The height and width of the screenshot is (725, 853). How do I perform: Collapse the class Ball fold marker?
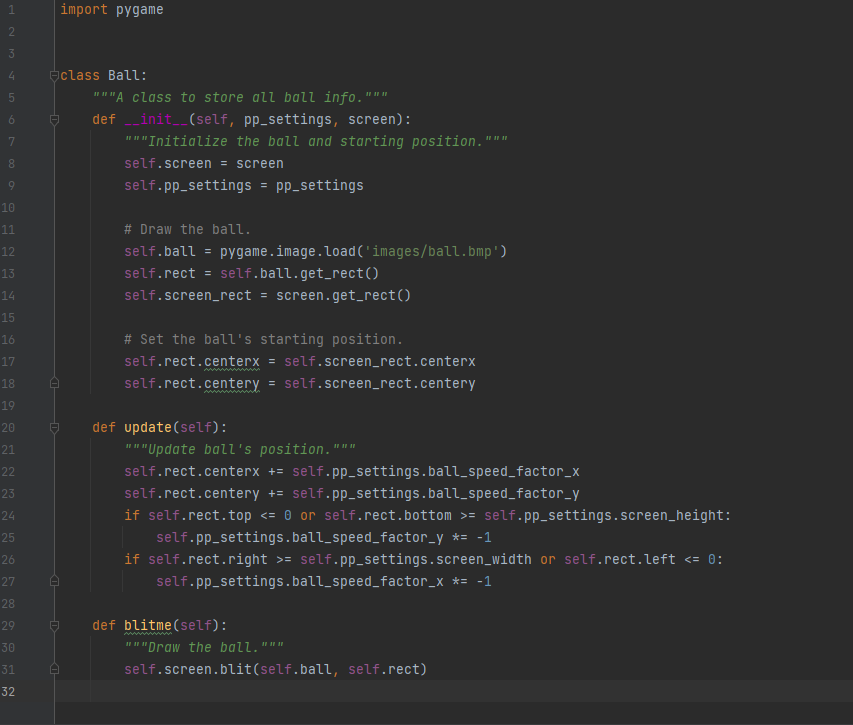[x=54, y=76]
